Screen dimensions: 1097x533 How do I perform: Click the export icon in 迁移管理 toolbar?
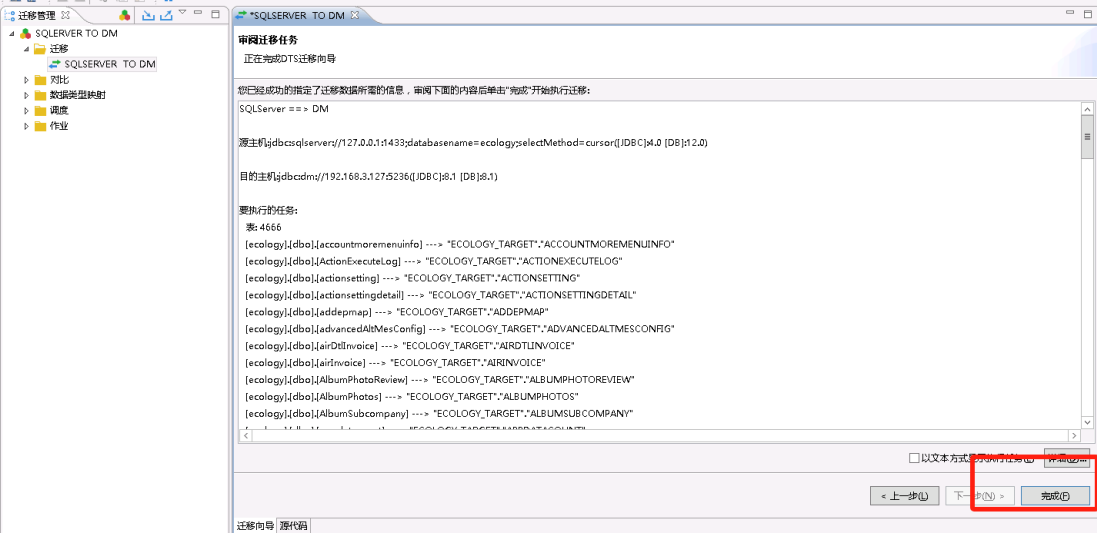(166, 15)
